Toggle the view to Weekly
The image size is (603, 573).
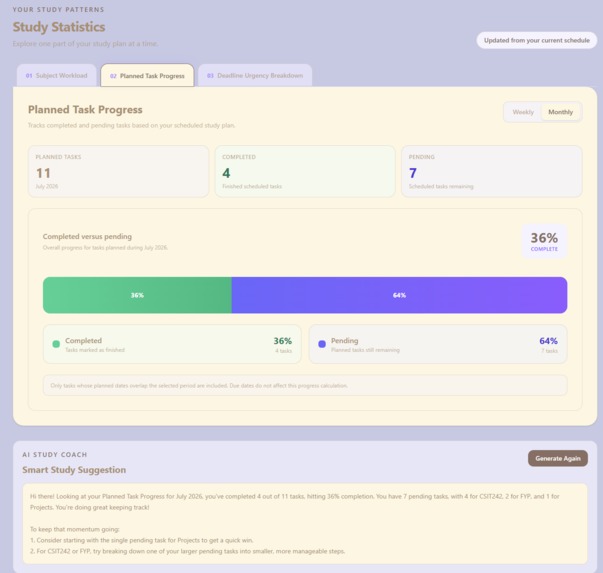523,112
